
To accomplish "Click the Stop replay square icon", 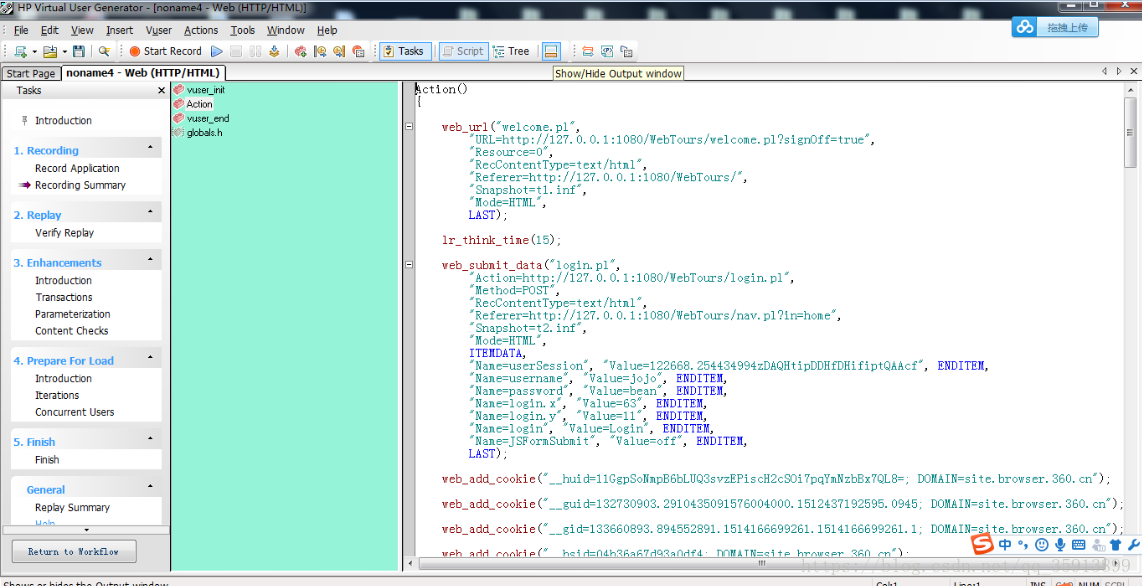I will 236,51.
